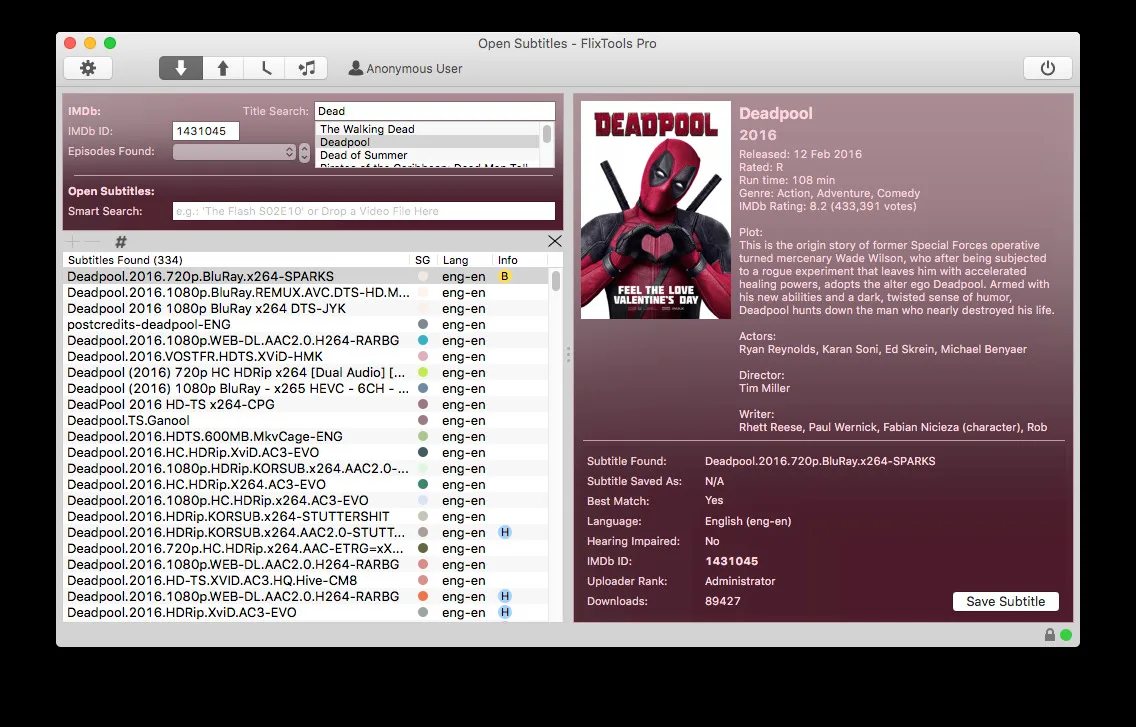Clear results with the X icon
The width and height of the screenshot is (1136, 727).
pyautogui.click(x=555, y=241)
